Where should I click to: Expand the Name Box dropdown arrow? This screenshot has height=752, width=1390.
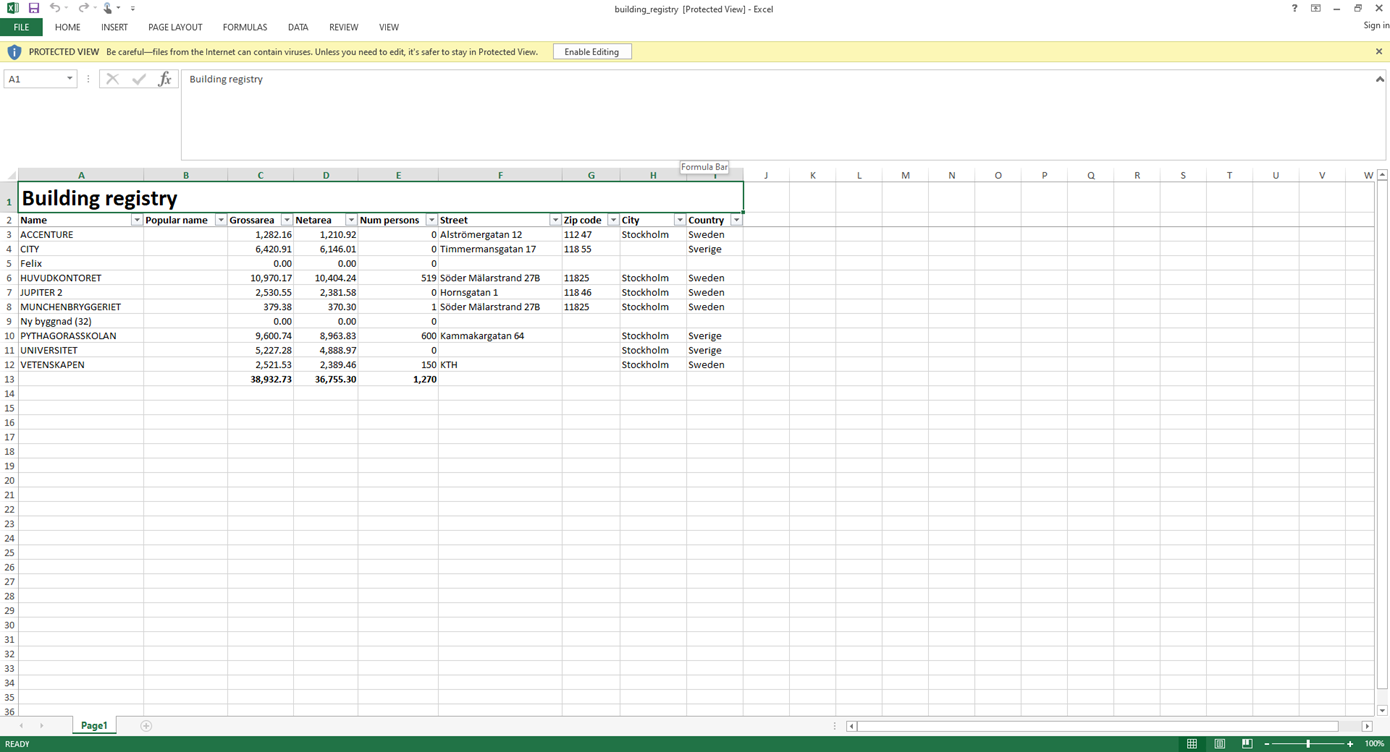pyautogui.click(x=69, y=79)
